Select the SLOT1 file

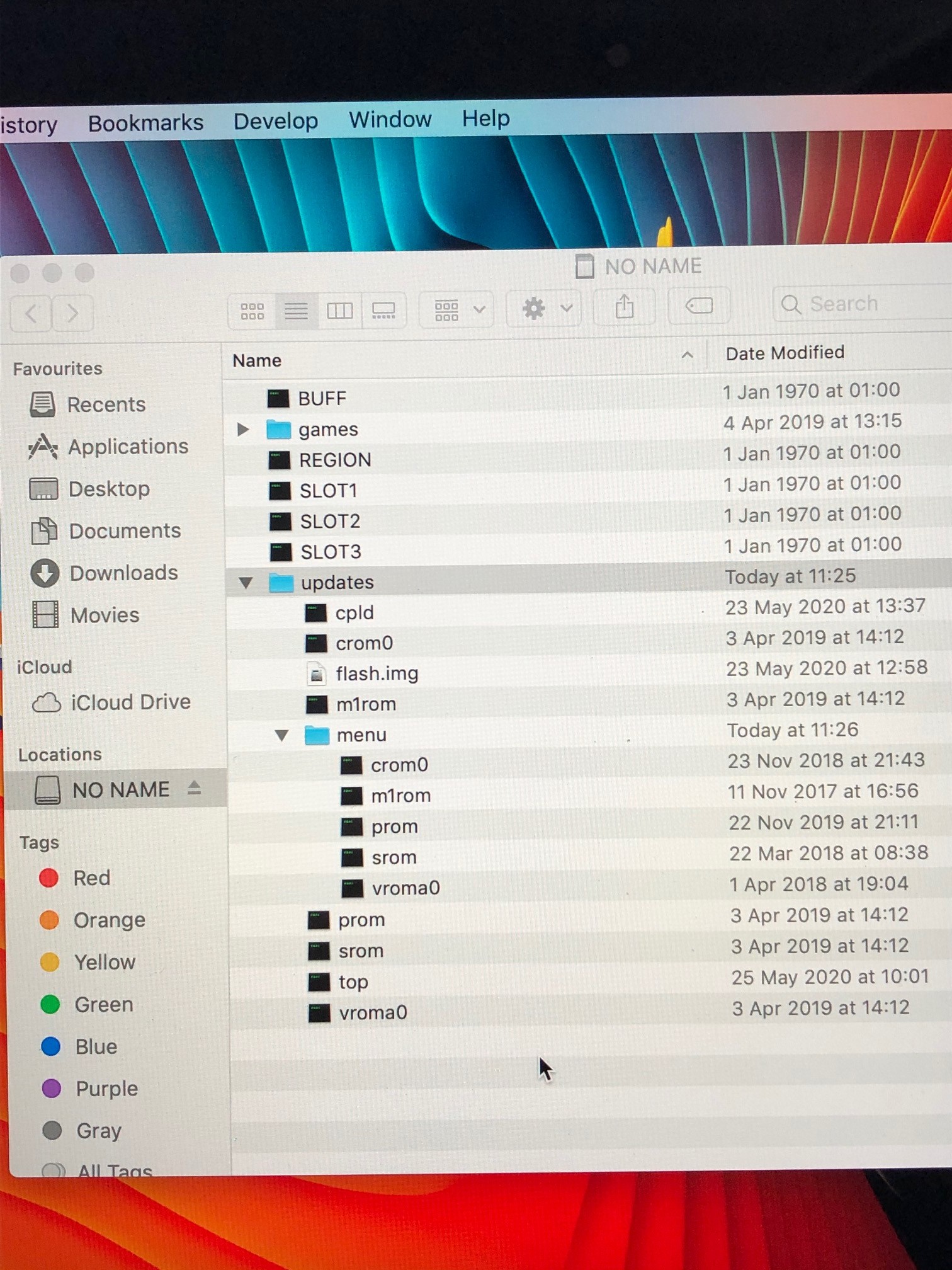click(589, 488)
